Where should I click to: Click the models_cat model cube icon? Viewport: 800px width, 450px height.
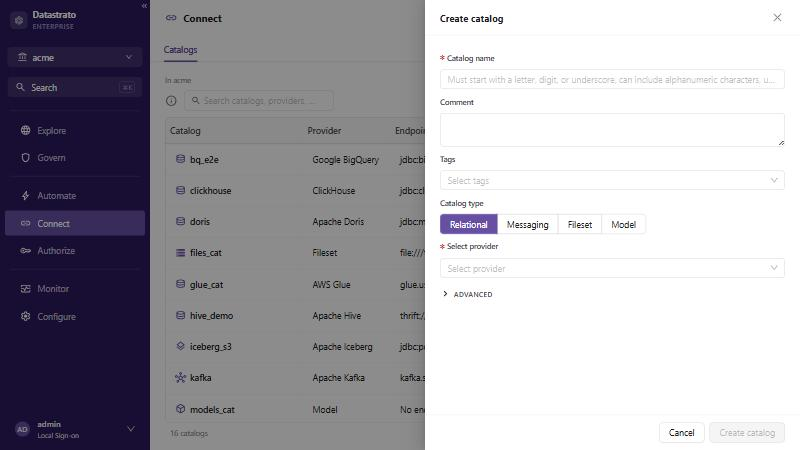tap(181, 409)
